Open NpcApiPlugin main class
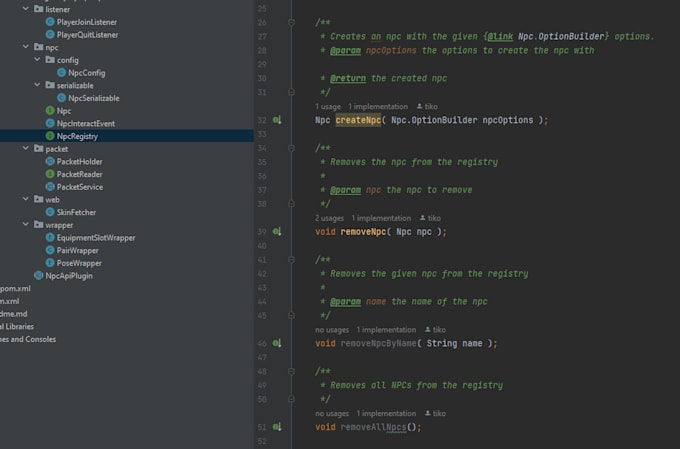This screenshot has height=449, width=680. pos(69,276)
